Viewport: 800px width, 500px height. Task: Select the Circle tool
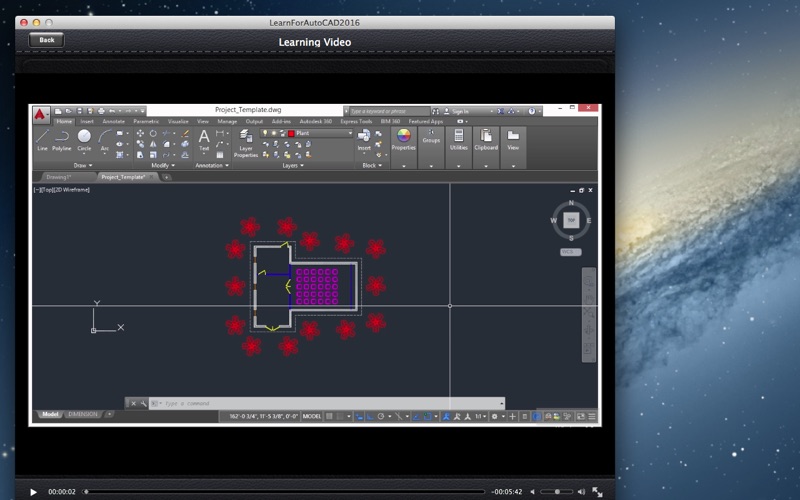(x=84, y=140)
